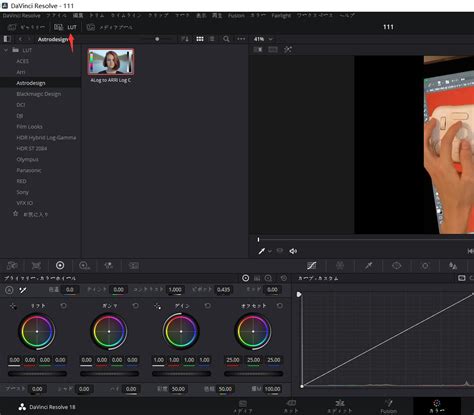
Task: Enable the image wipe viewer icon
Action: coord(258,49)
